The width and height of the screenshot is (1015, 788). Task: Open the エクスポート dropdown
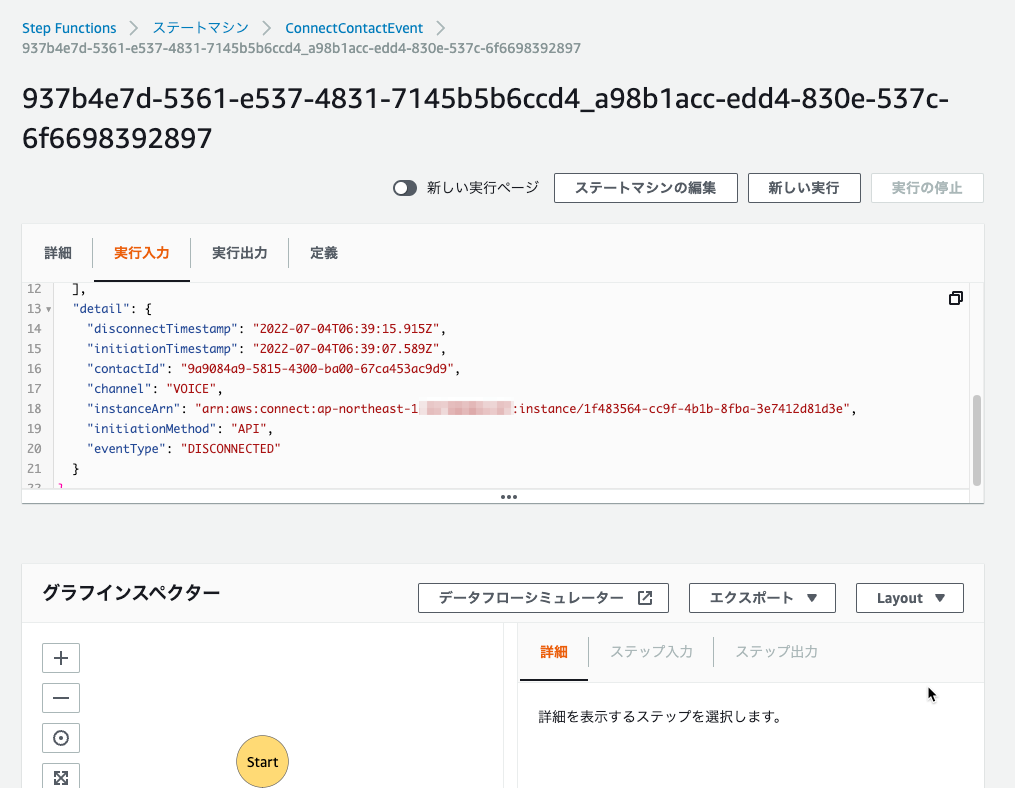point(762,598)
